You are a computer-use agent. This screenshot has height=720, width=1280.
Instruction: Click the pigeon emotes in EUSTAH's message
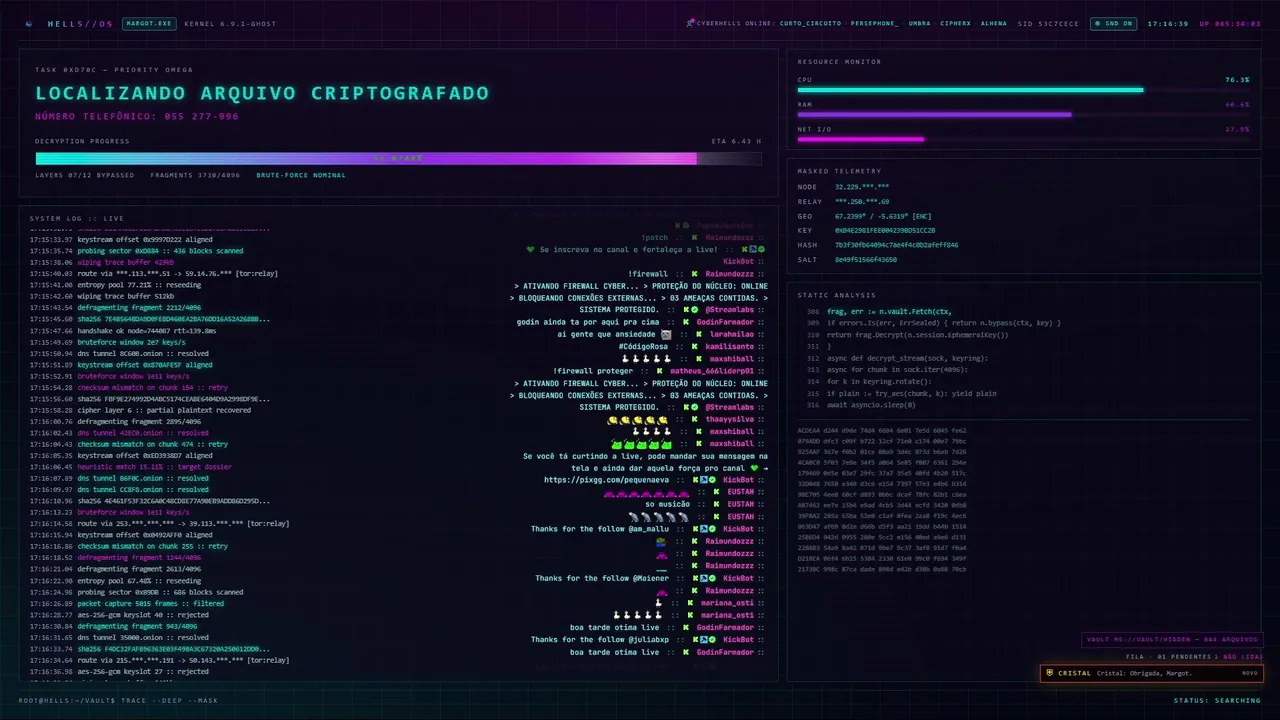point(658,517)
